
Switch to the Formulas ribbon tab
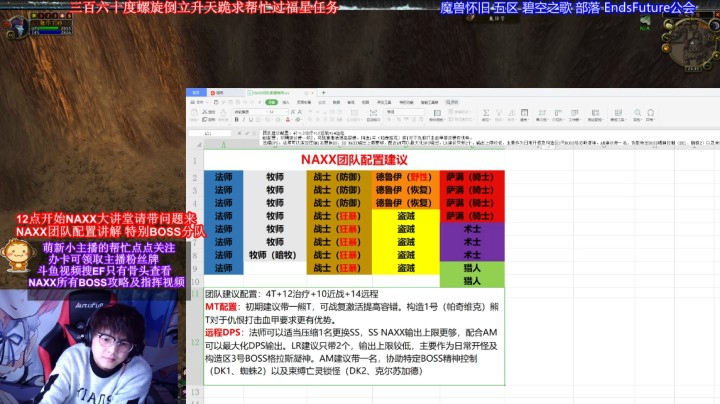click(322, 102)
